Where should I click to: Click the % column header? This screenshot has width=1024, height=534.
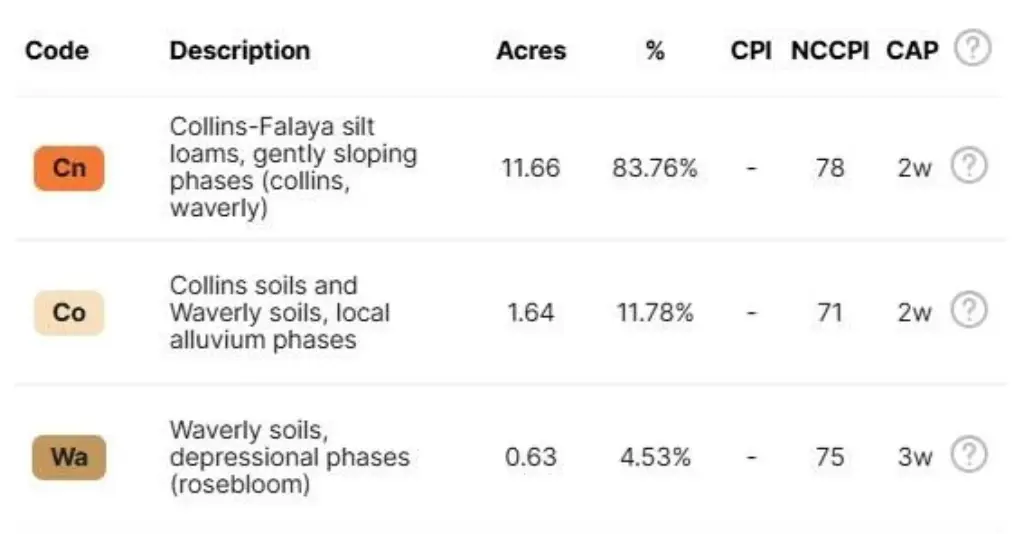coord(655,50)
